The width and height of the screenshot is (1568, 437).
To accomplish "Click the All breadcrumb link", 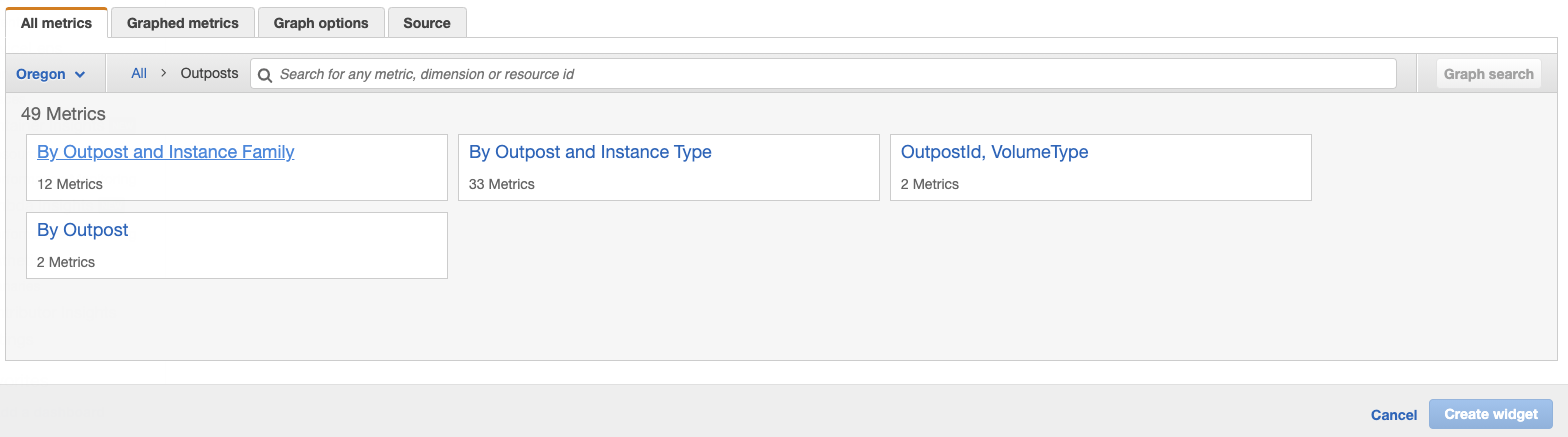I will [139, 73].
